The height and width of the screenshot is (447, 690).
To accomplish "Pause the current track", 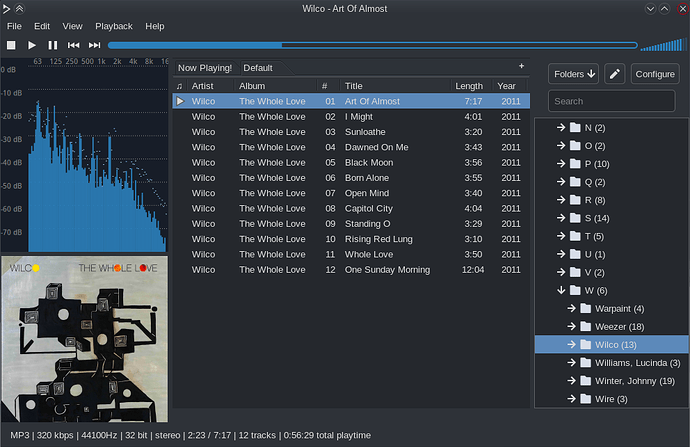I will (53, 45).
